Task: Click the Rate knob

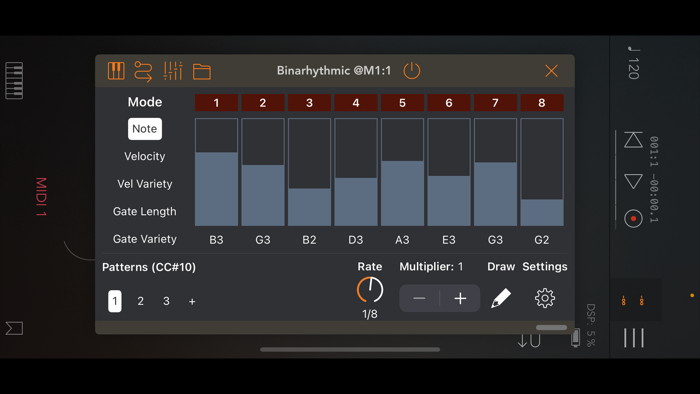Action: (370, 290)
